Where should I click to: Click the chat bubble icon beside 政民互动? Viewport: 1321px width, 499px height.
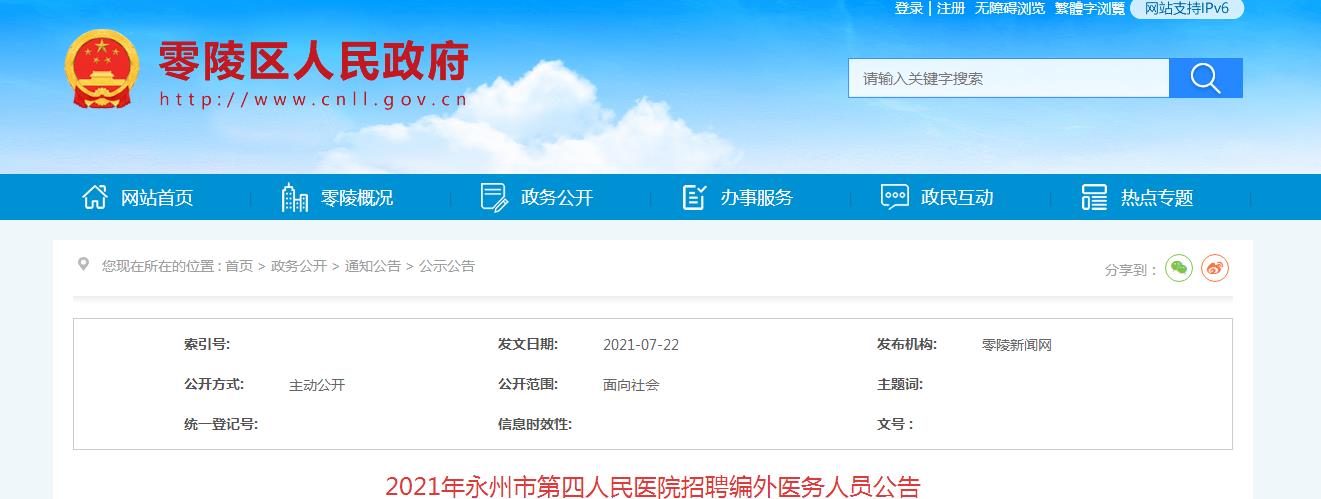pyautogui.click(x=894, y=197)
